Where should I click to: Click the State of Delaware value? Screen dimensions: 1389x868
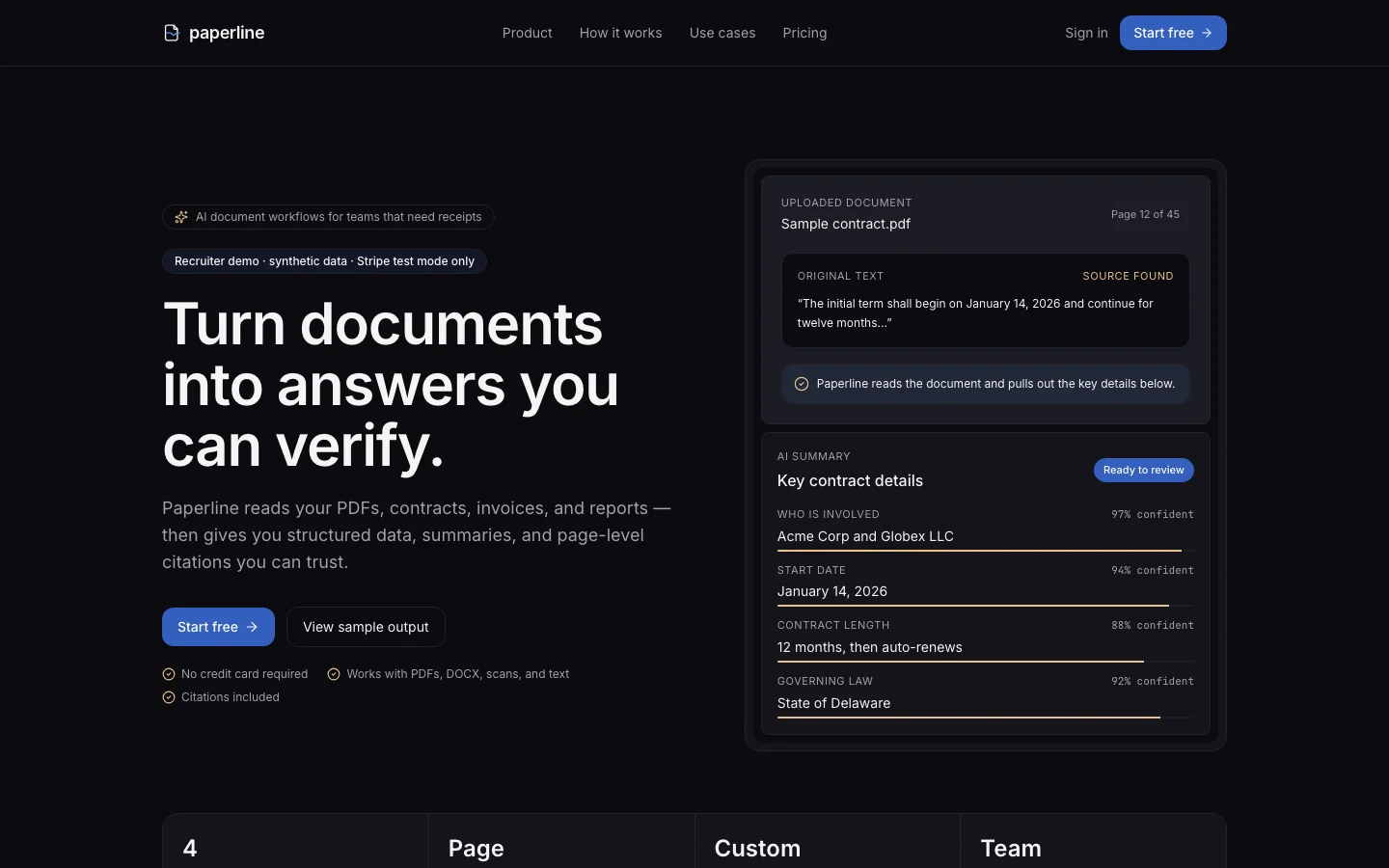[x=834, y=703]
